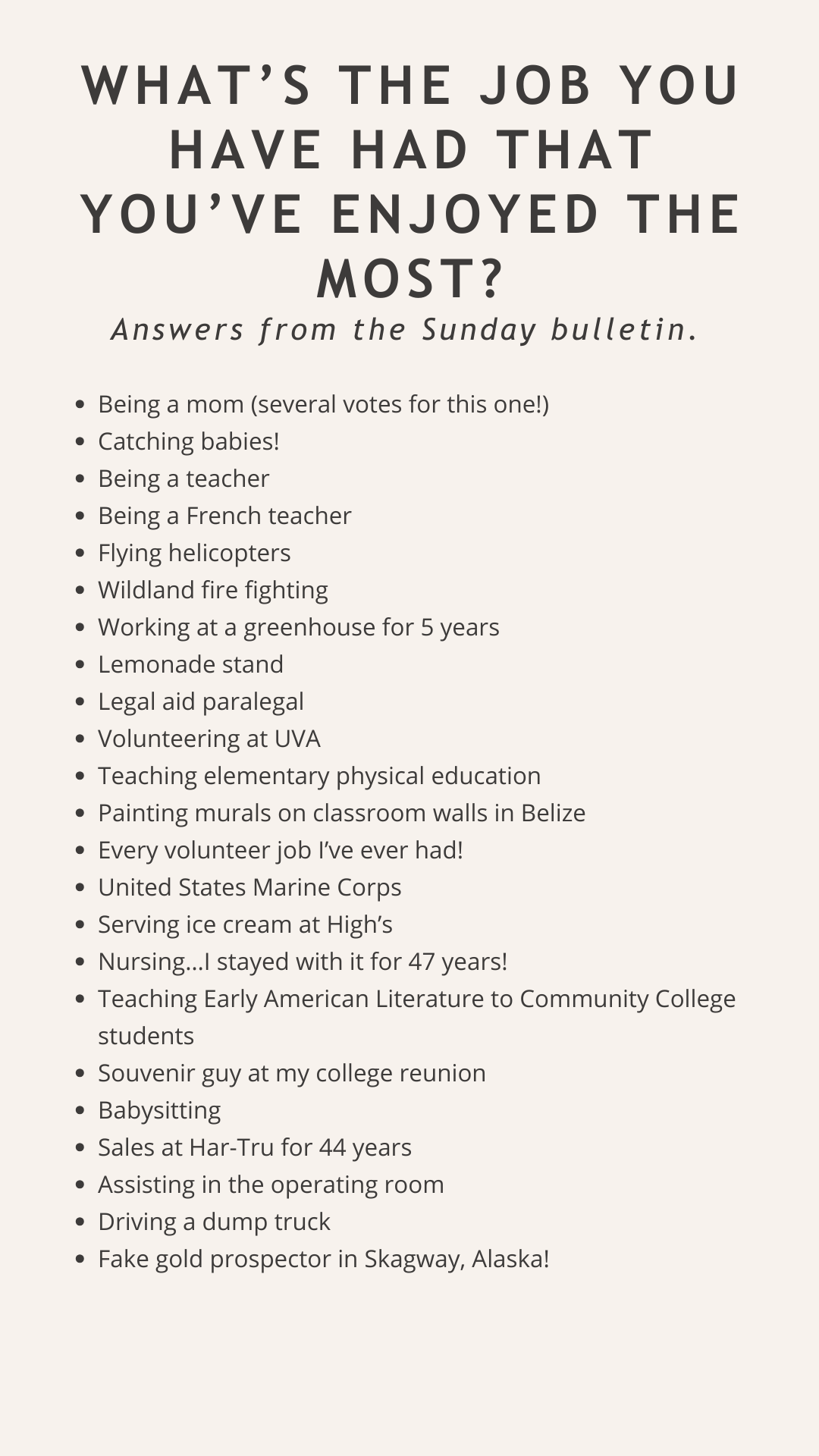This screenshot has width=819, height=1456.
Task: Click the main title heading text
Action: coord(409,182)
